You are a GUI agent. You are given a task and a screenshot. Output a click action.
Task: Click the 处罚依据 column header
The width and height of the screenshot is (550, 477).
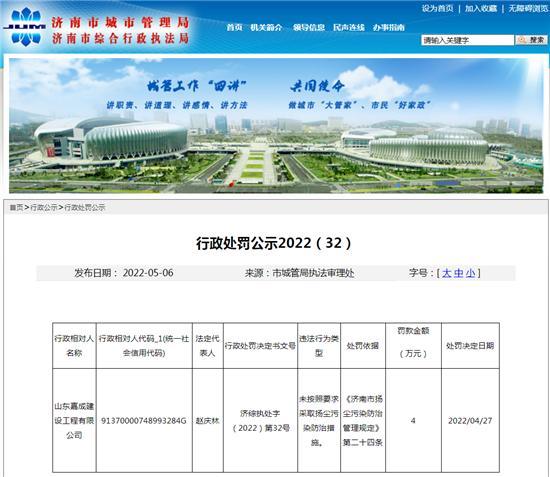(x=363, y=346)
